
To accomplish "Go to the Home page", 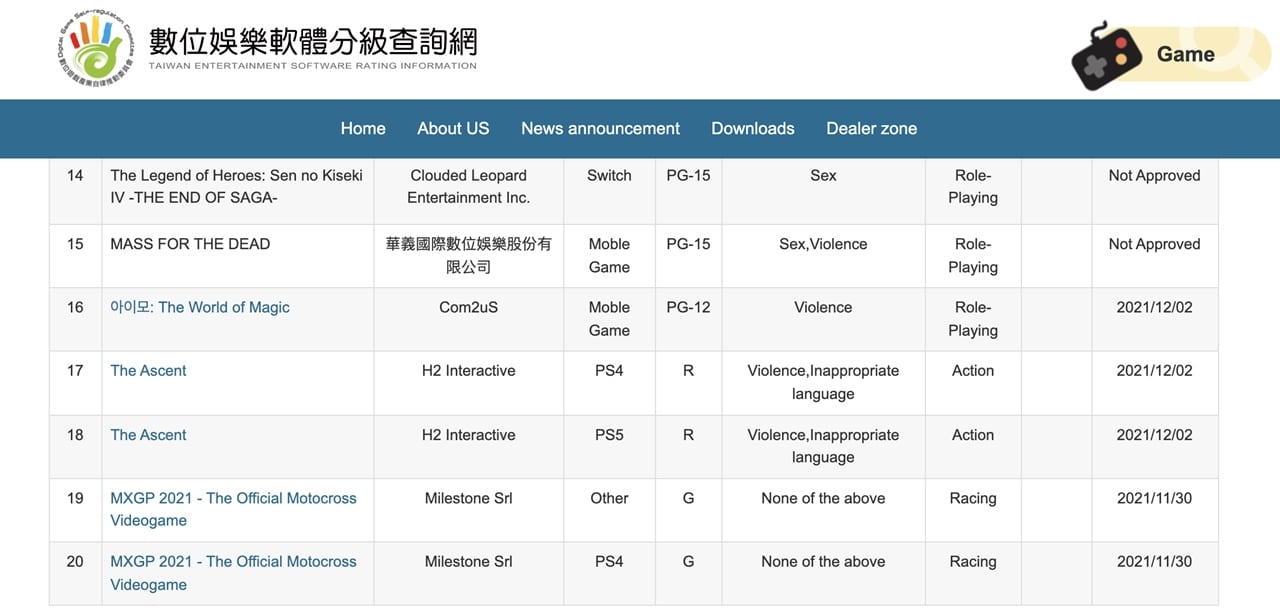I will [x=363, y=128].
